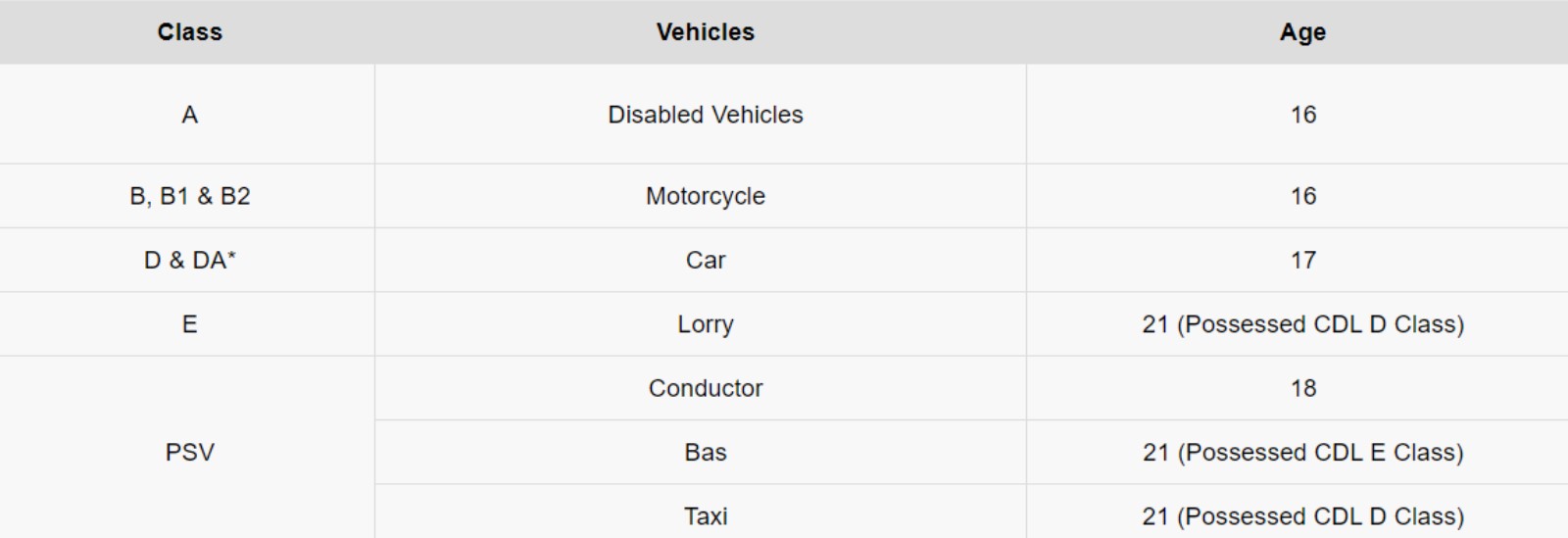
Task: Select the PSV class cell
Action: point(189,452)
